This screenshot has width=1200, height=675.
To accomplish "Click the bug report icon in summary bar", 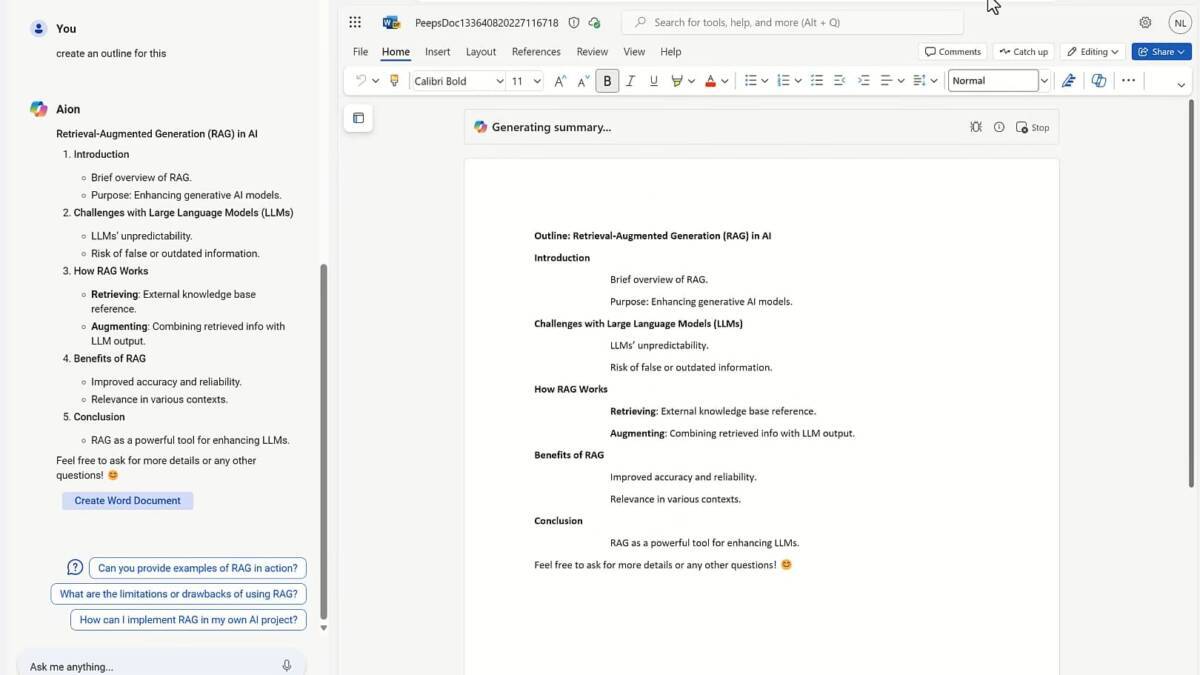I will (976, 127).
